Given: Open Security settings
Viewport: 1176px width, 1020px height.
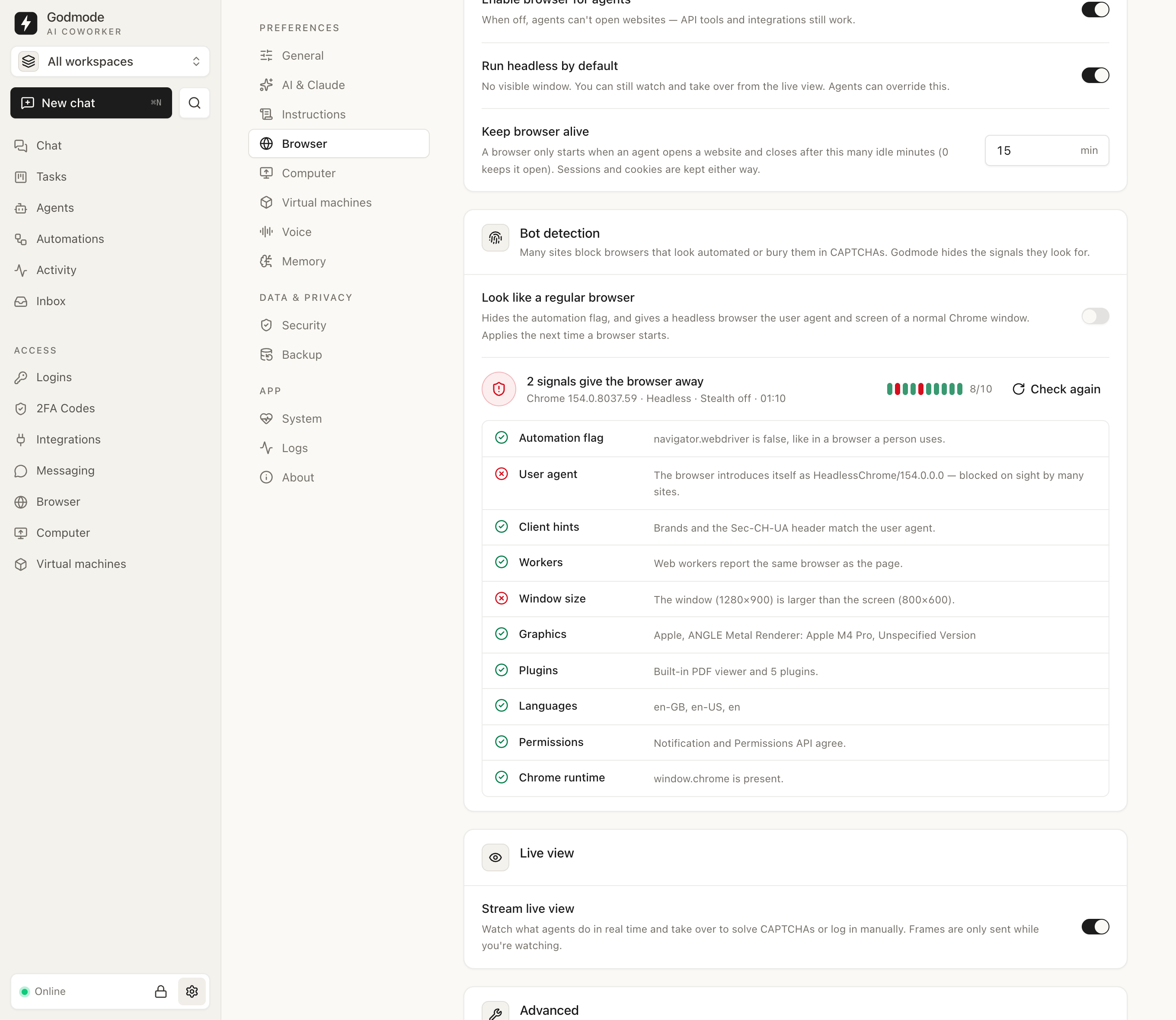Looking at the screenshot, I should tap(339, 325).
